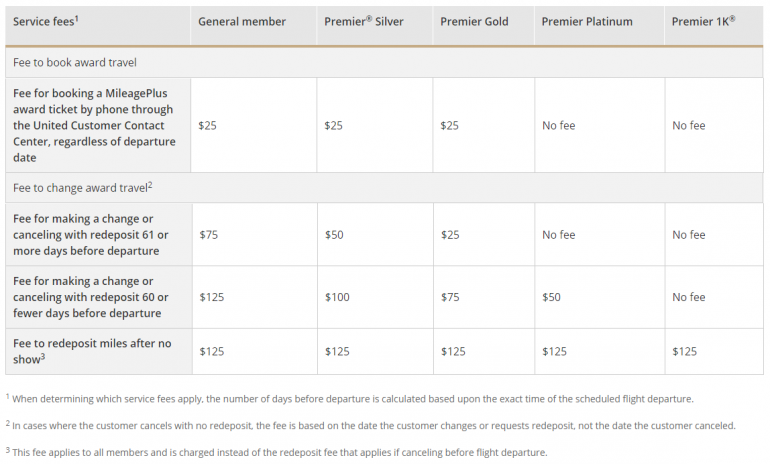
Task: Click footnote 3 about the fee applying to all members
Action: tap(276, 452)
